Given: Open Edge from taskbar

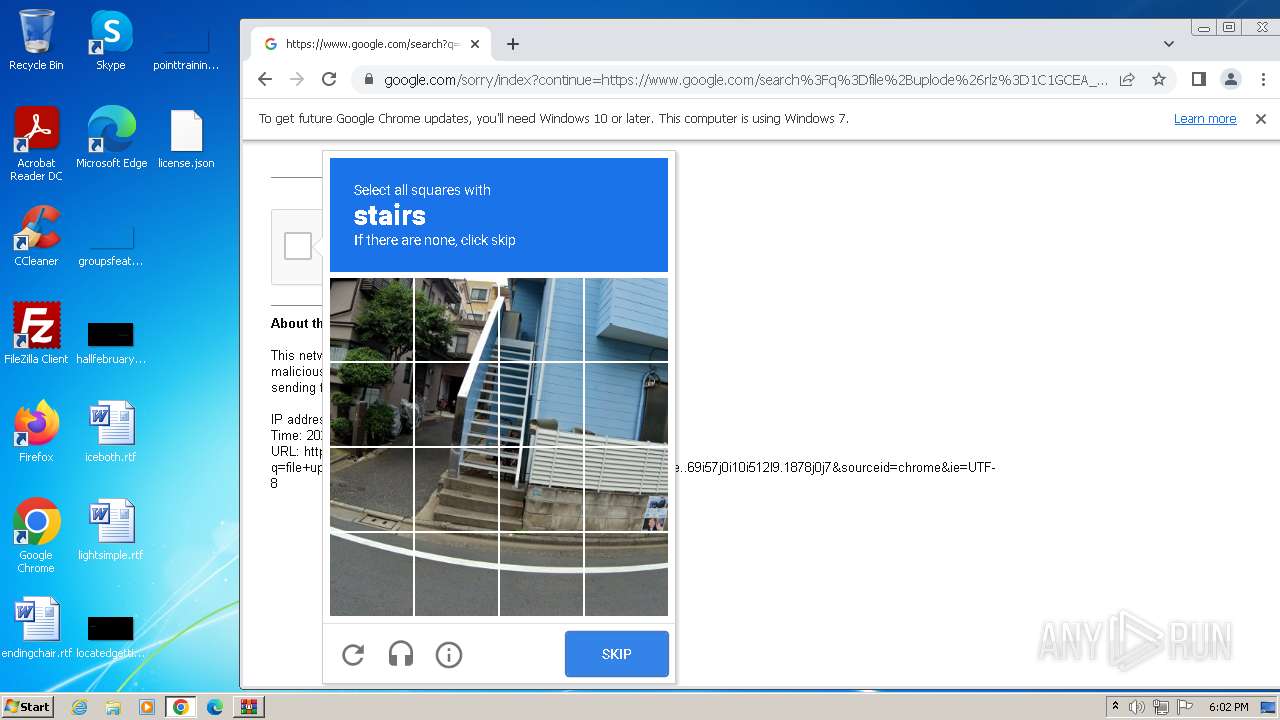Looking at the screenshot, I should [x=215, y=707].
